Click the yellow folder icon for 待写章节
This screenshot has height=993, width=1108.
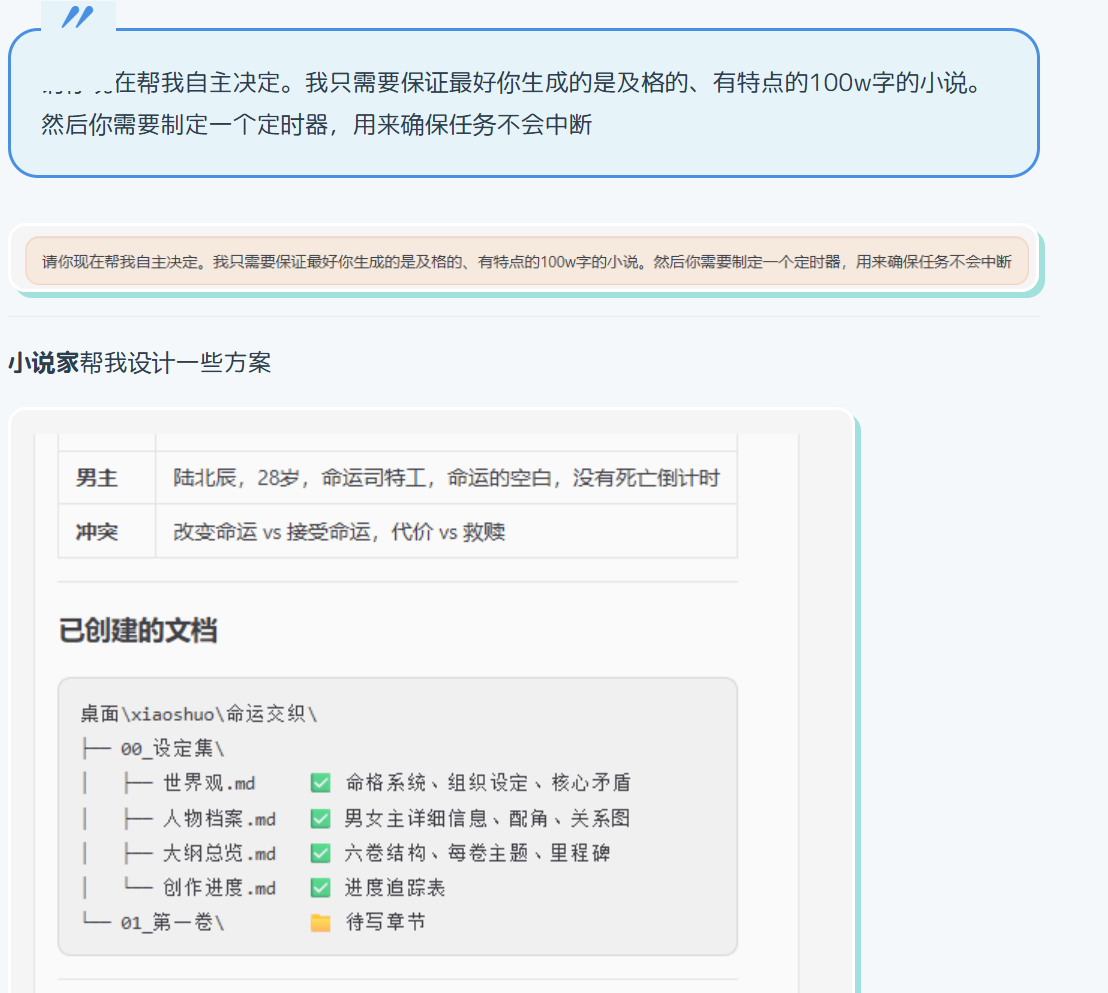click(x=320, y=922)
